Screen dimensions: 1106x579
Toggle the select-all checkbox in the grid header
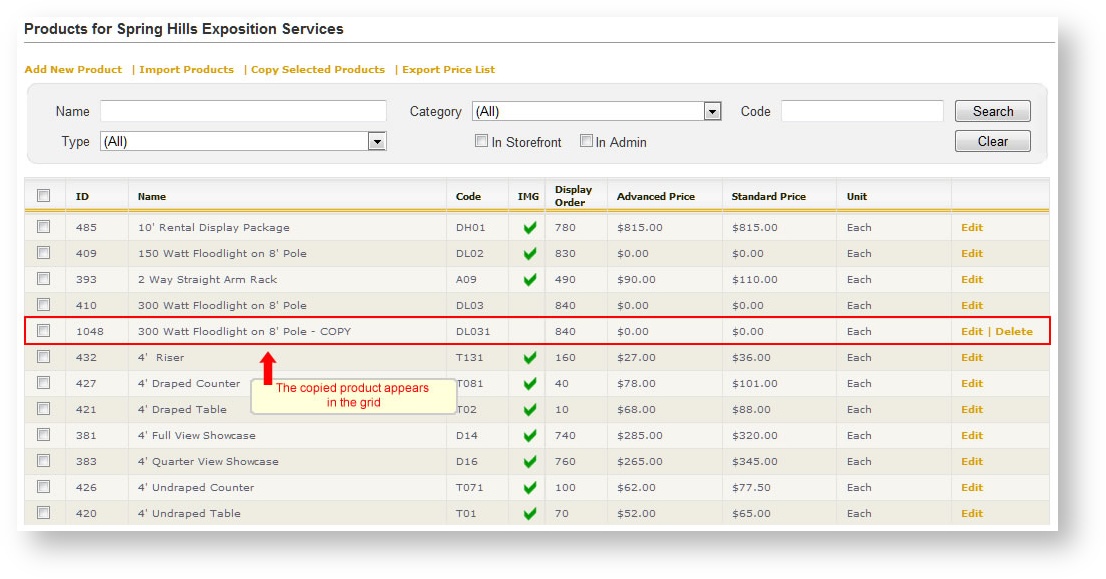point(43,195)
